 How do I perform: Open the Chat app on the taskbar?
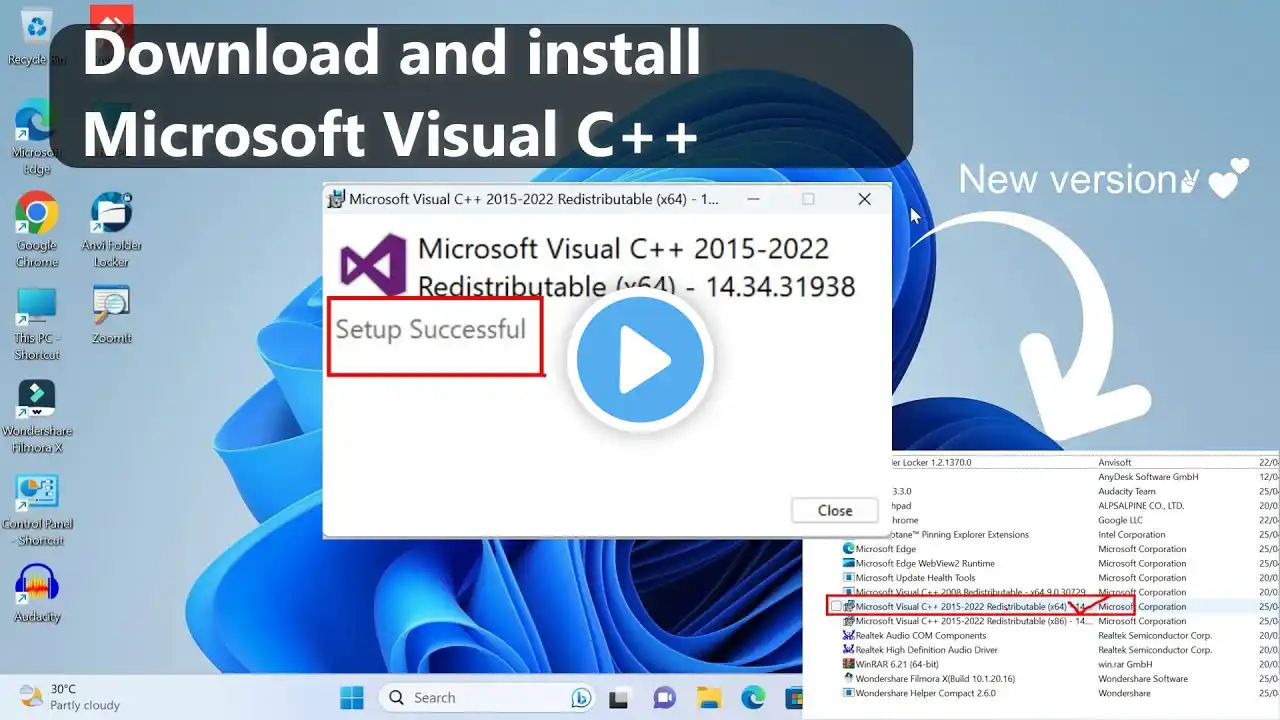coord(664,697)
